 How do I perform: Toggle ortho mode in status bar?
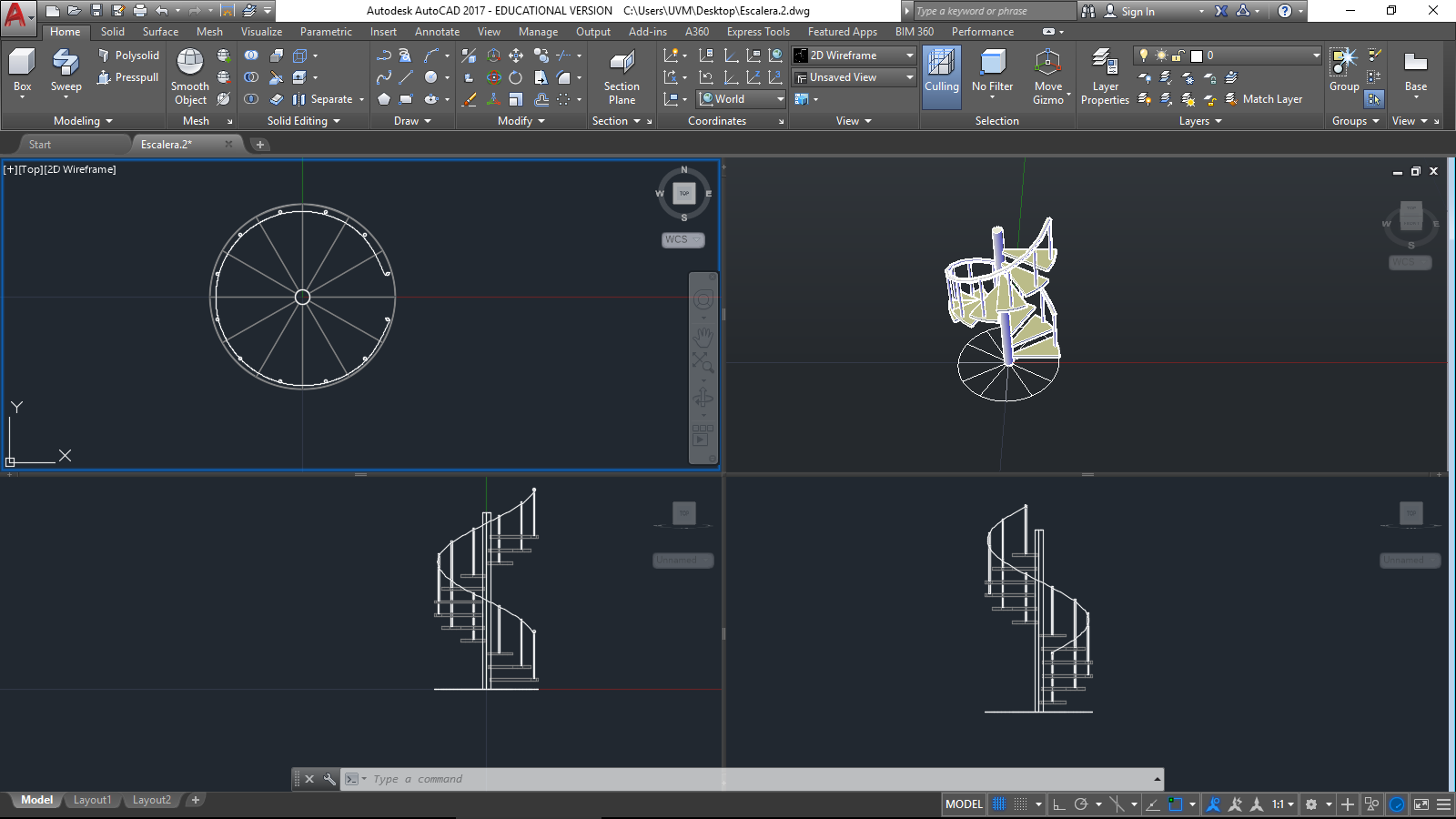coord(1058,804)
